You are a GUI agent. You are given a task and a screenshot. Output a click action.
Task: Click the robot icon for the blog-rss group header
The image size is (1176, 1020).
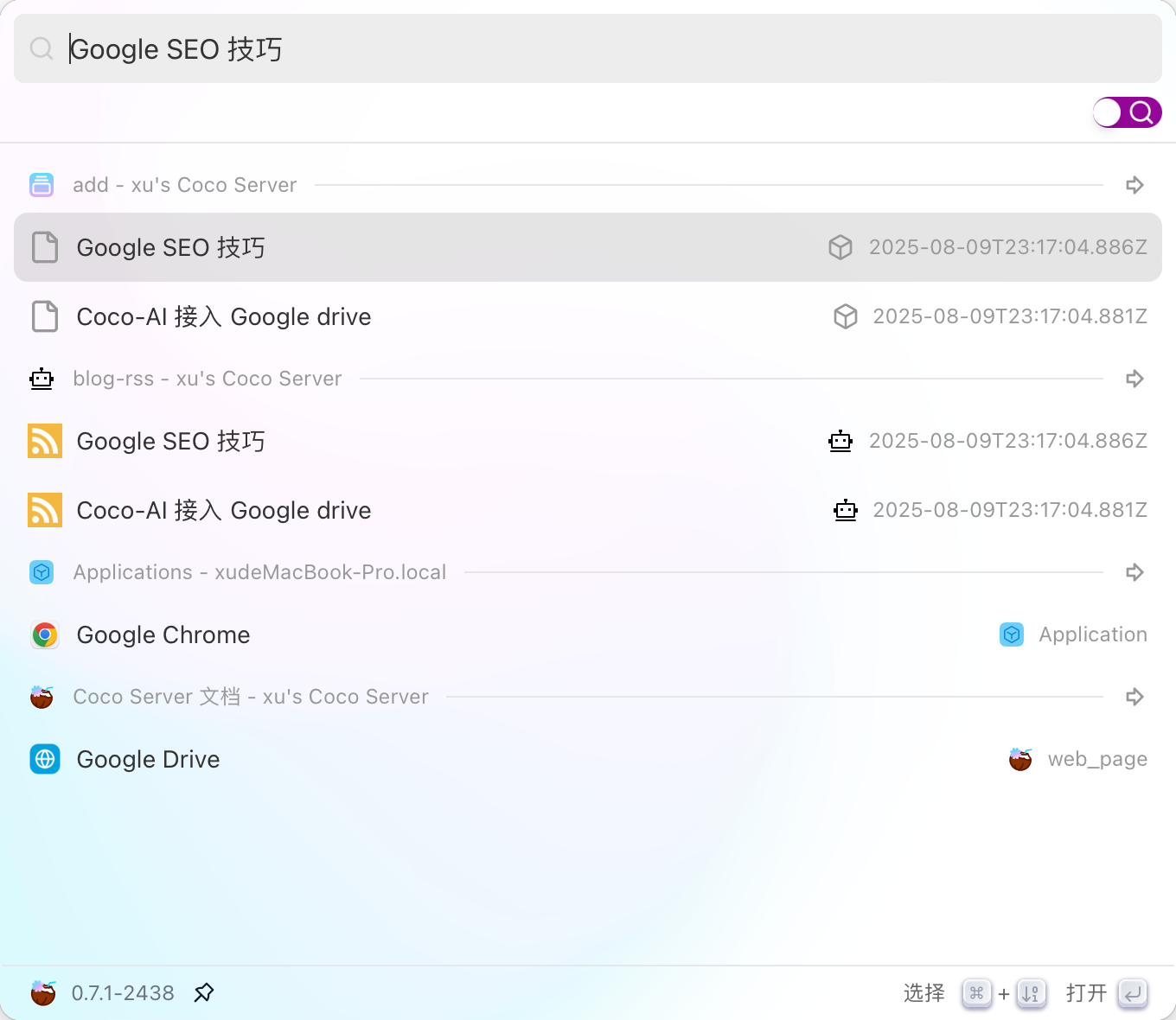pyautogui.click(x=42, y=379)
